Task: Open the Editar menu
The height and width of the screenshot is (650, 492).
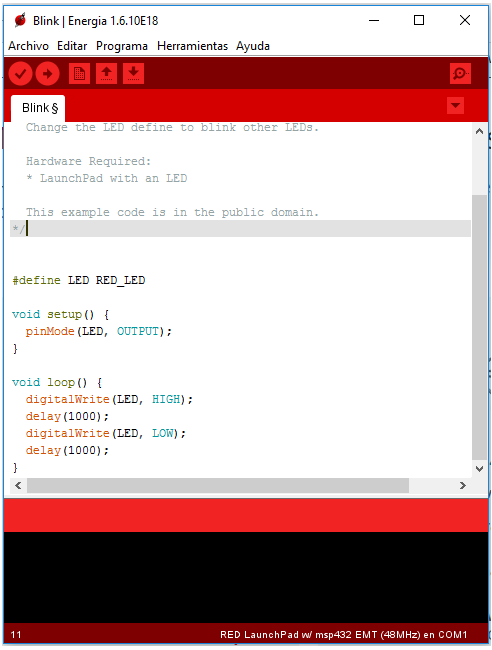Action: click(72, 46)
